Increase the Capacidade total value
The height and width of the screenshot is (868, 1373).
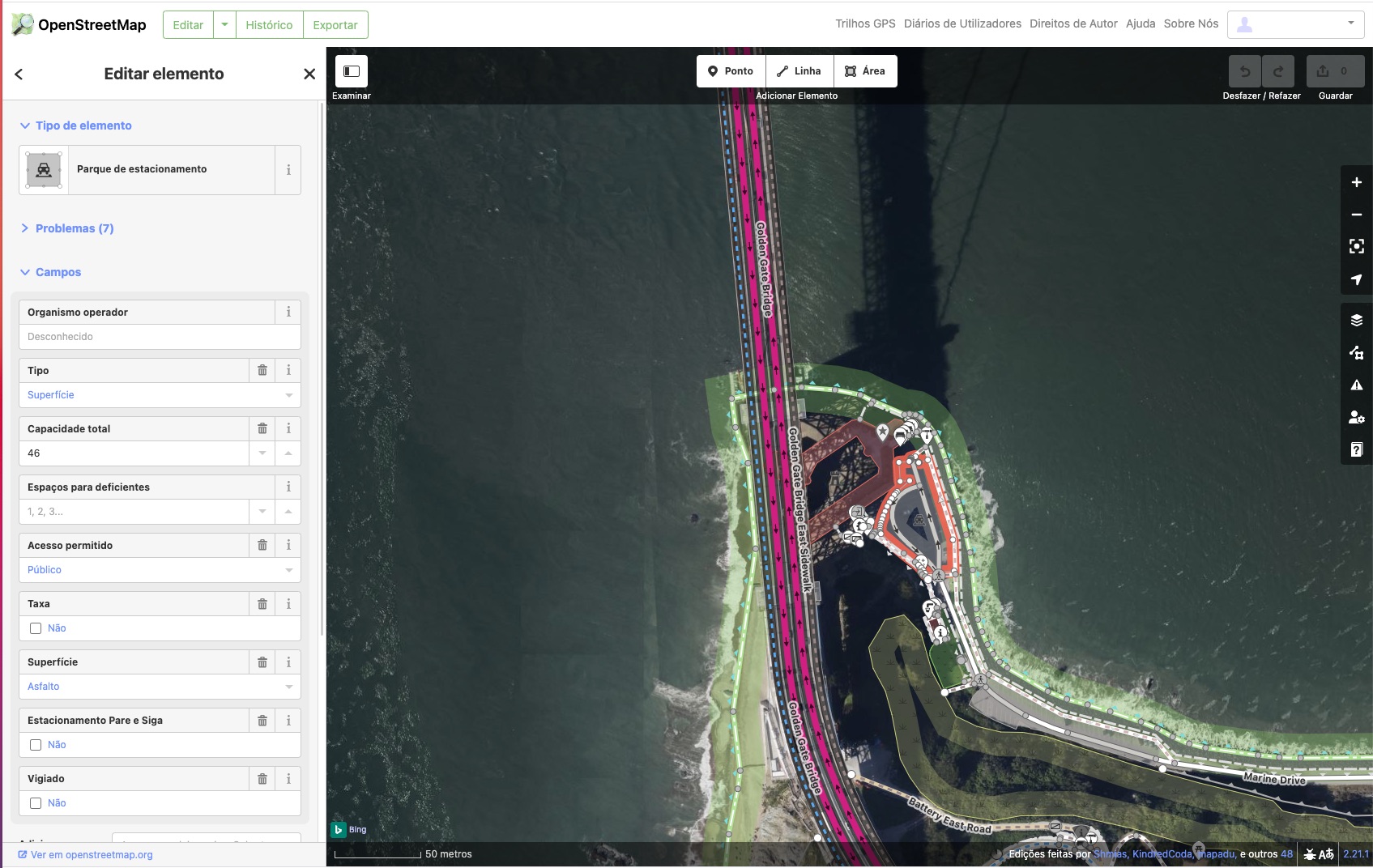[288, 453]
